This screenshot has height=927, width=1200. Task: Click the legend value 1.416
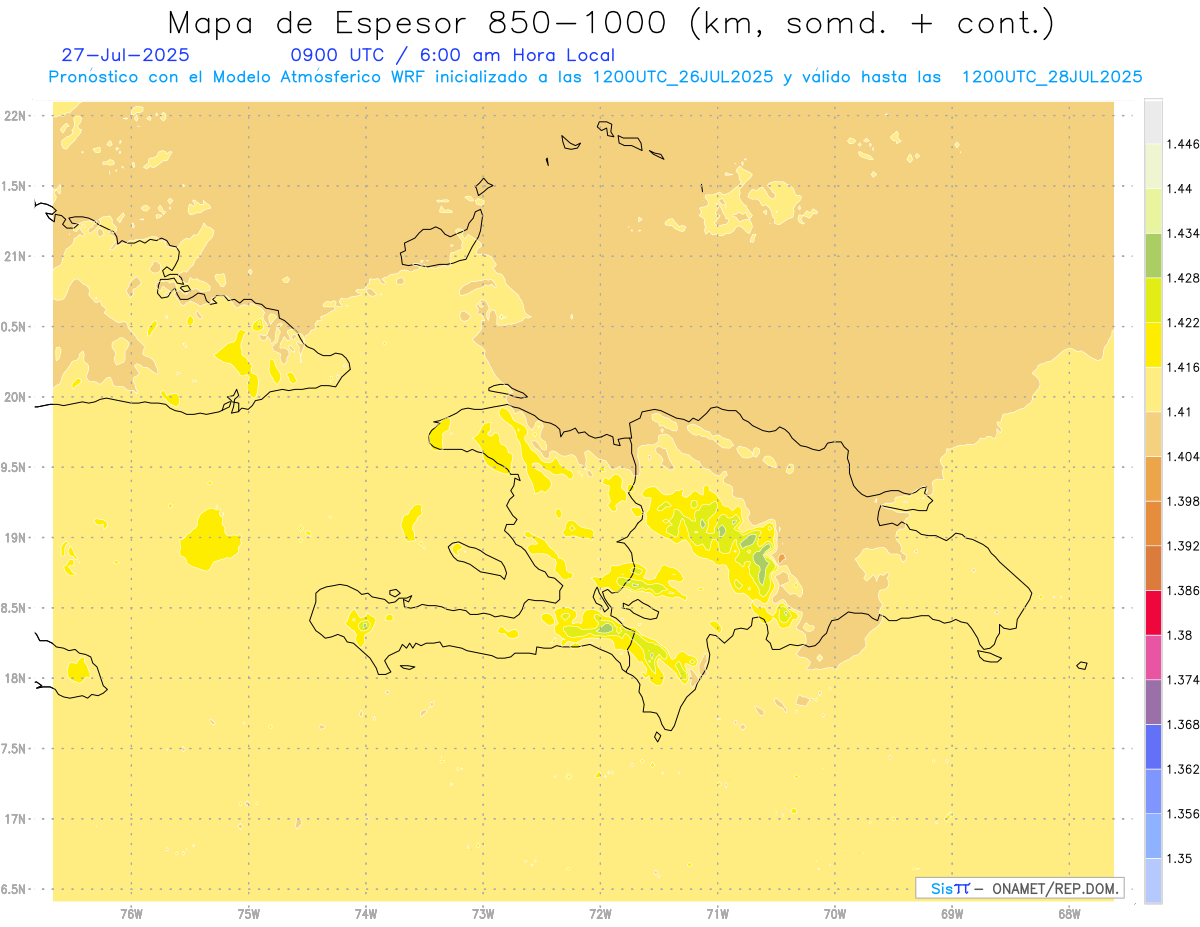click(1182, 367)
